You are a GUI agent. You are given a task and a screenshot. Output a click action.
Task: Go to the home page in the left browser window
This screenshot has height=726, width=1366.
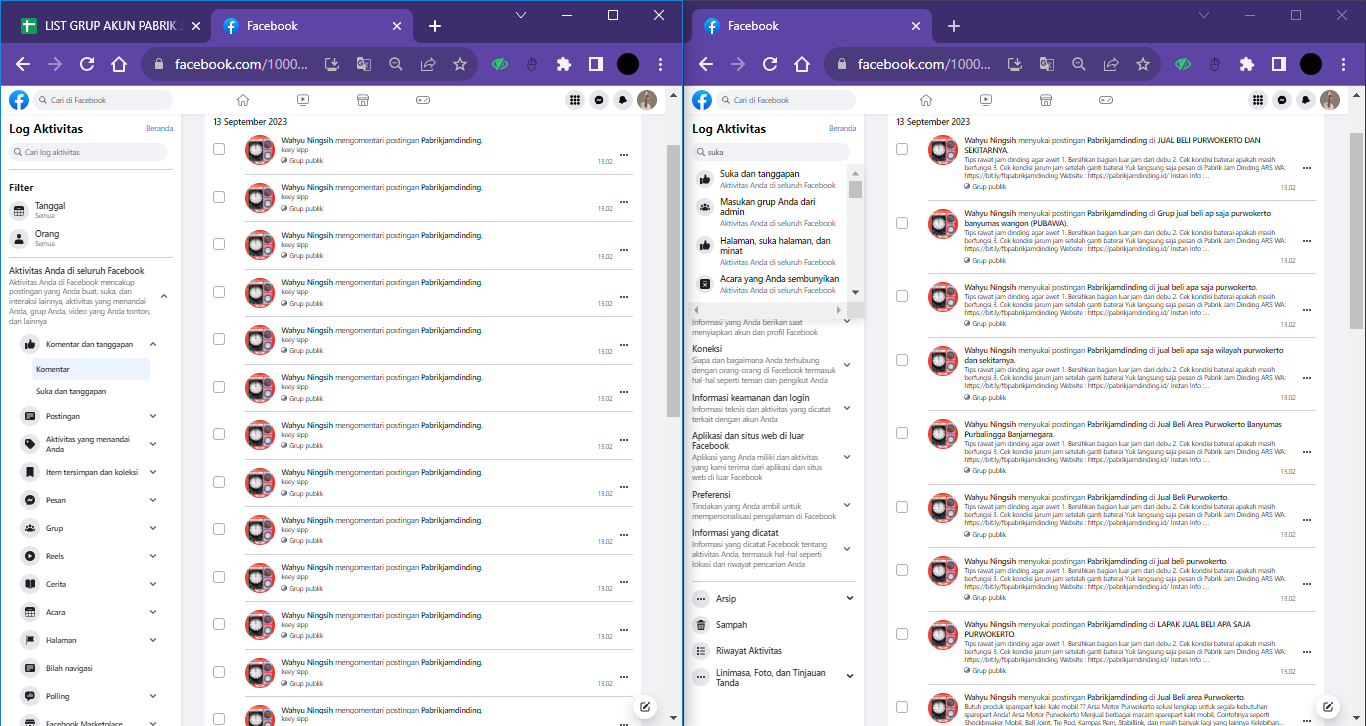pyautogui.click(x=119, y=64)
